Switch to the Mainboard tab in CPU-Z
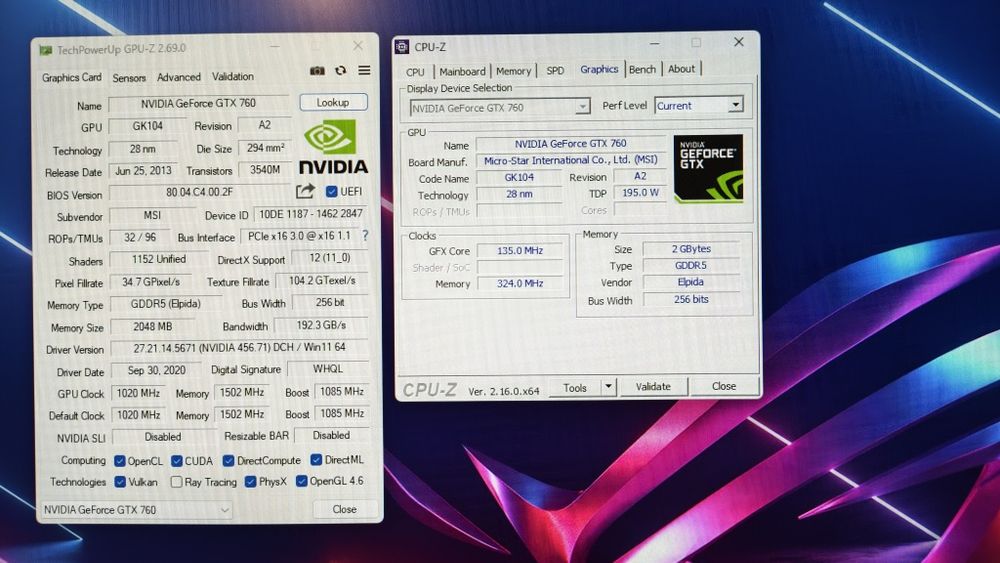Screen dimensions: 1000x563 462,71
